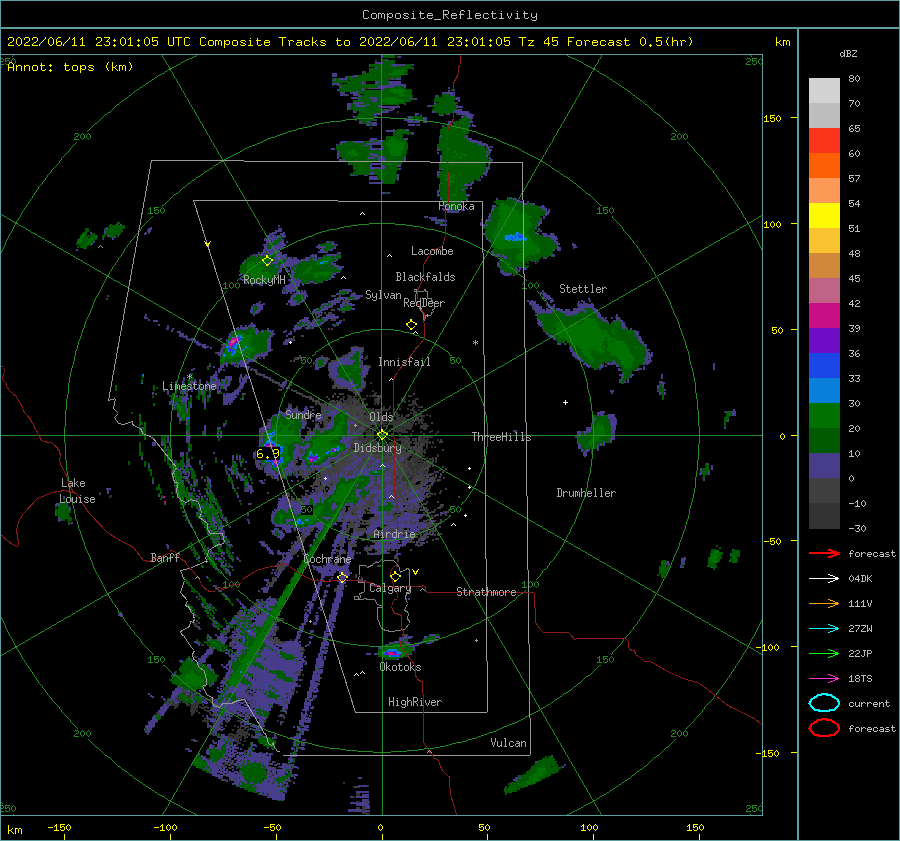The image size is (900, 841).
Task: Select the yellow diamond marker below Cochrane
Action: click(x=343, y=577)
